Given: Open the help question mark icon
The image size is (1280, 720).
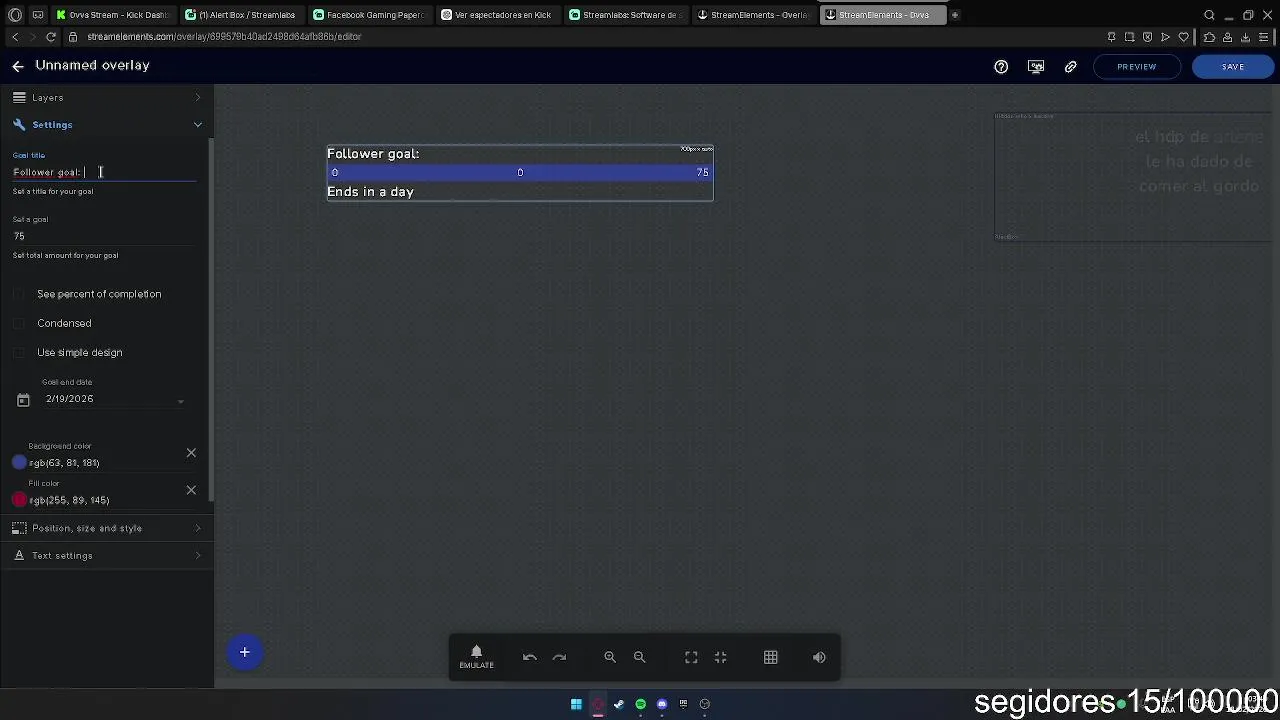Looking at the screenshot, I should click(x=1001, y=67).
